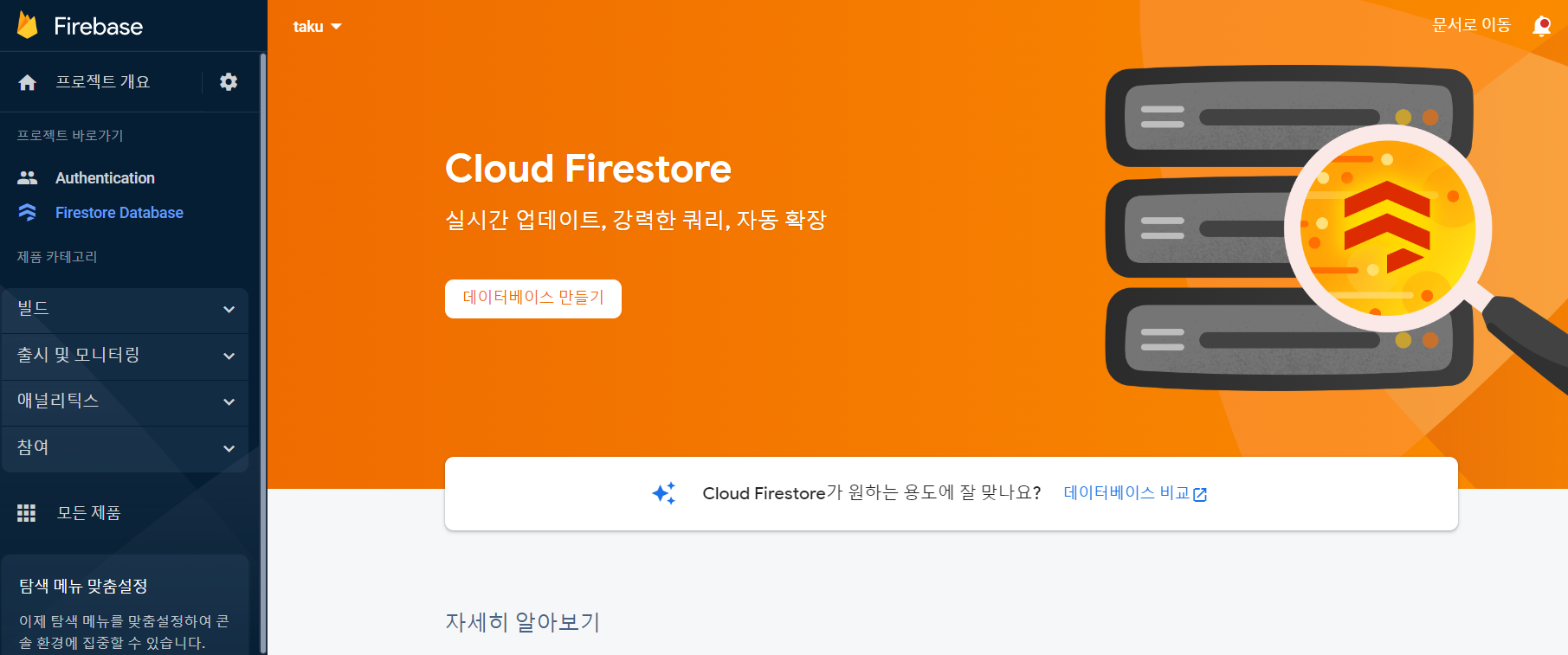Expand the 참여 category
This screenshot has height=655, width=1568.
tap(125, 448)
